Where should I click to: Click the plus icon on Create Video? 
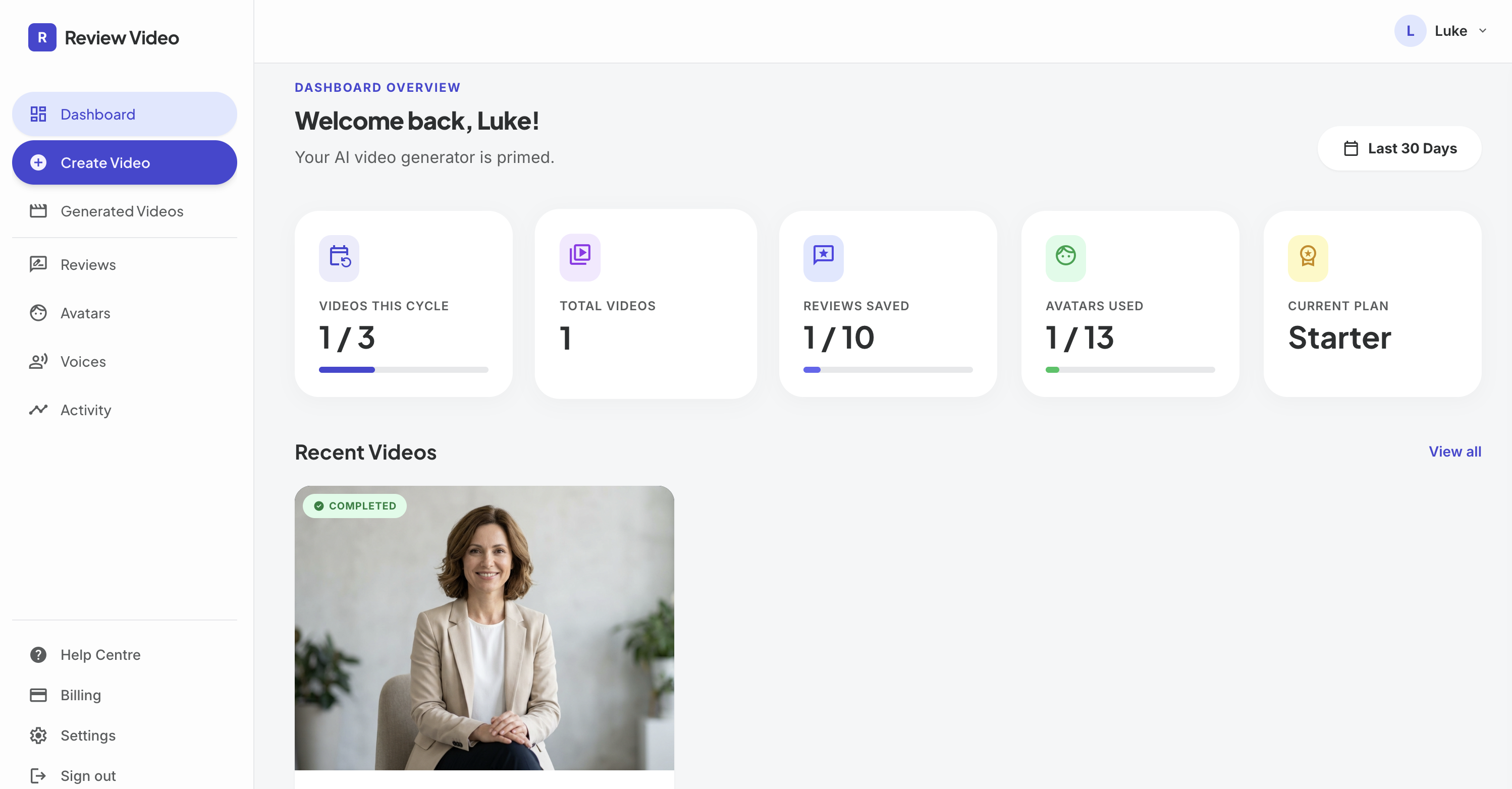pos(38,162)
